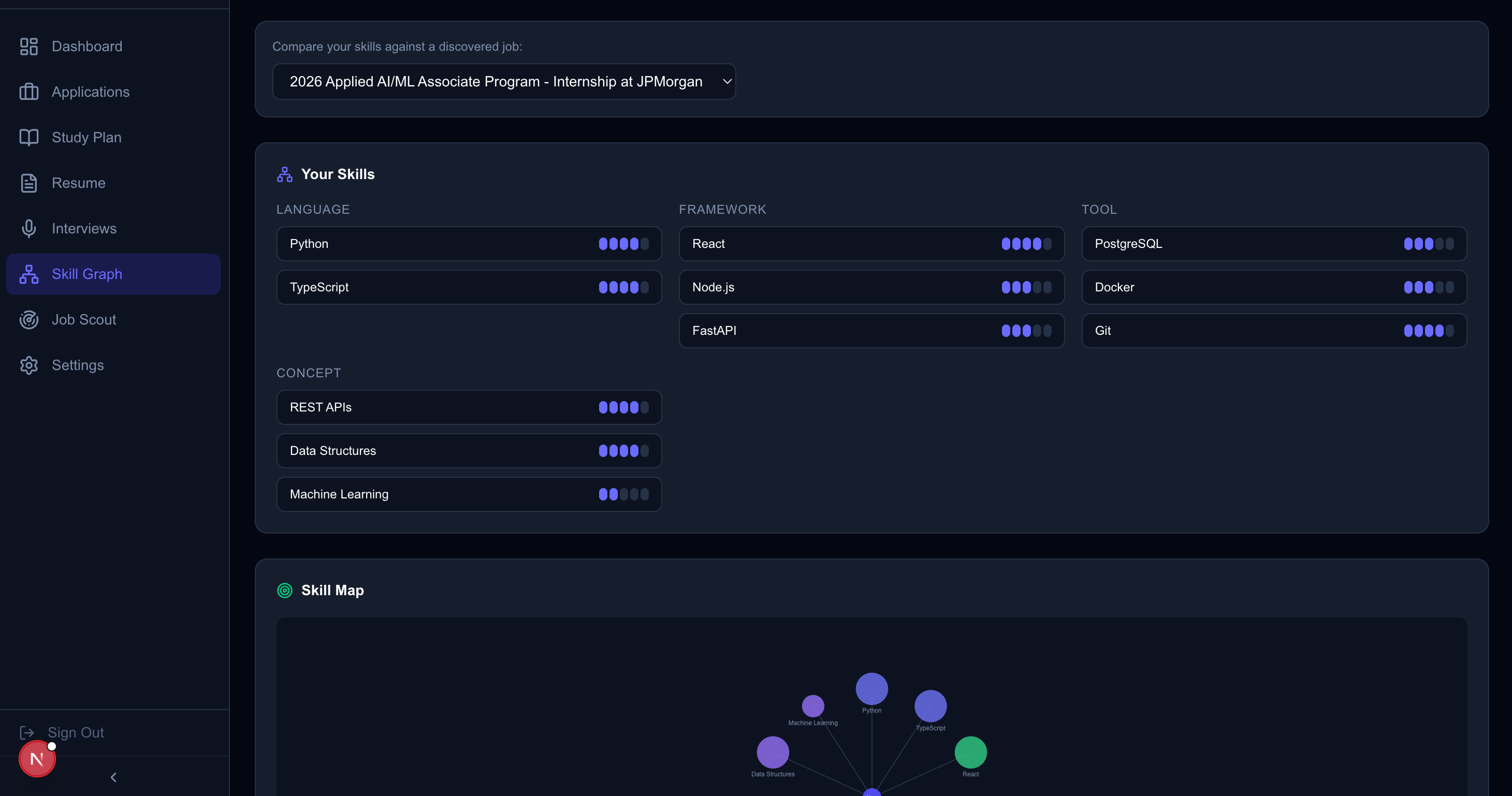The width and height of the screenshot is (1512, 796).
Task: Click the Interviews microphone icon
Action: point(29,228)
